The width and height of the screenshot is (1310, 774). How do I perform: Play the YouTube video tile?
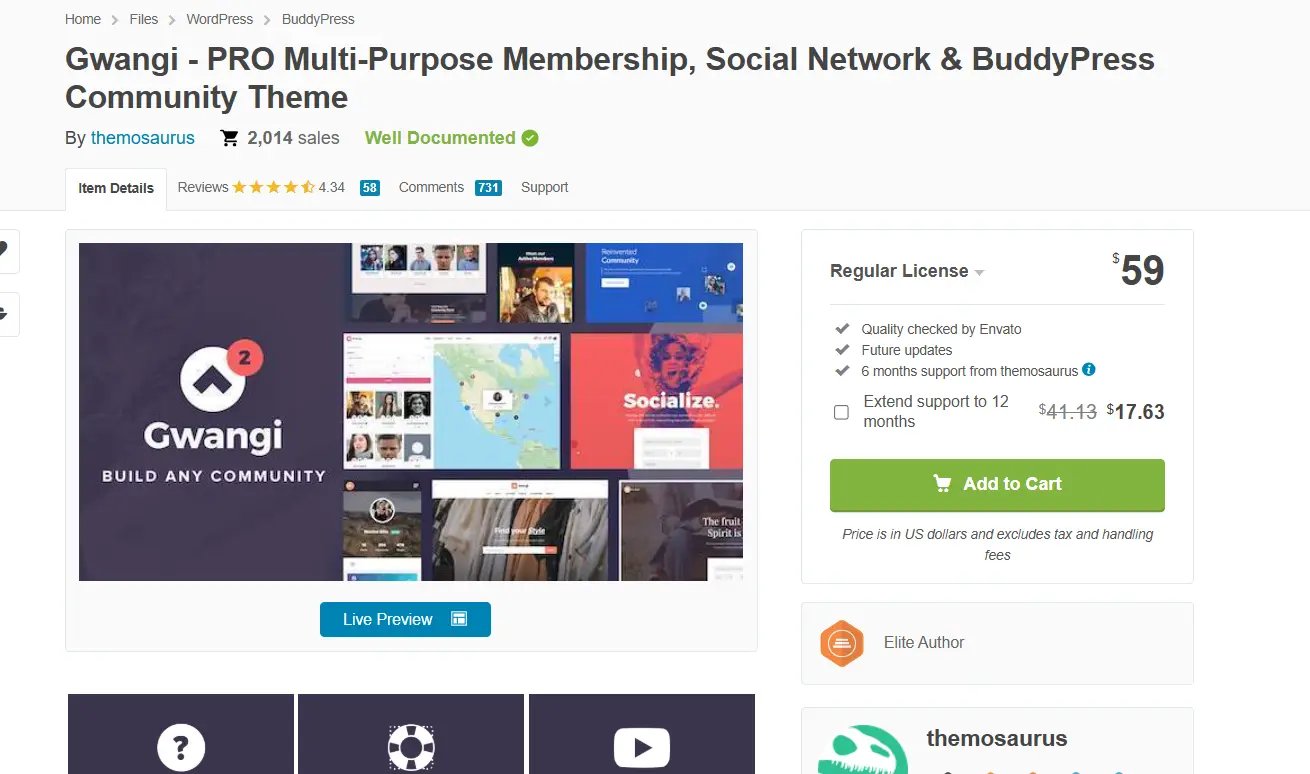641,747
